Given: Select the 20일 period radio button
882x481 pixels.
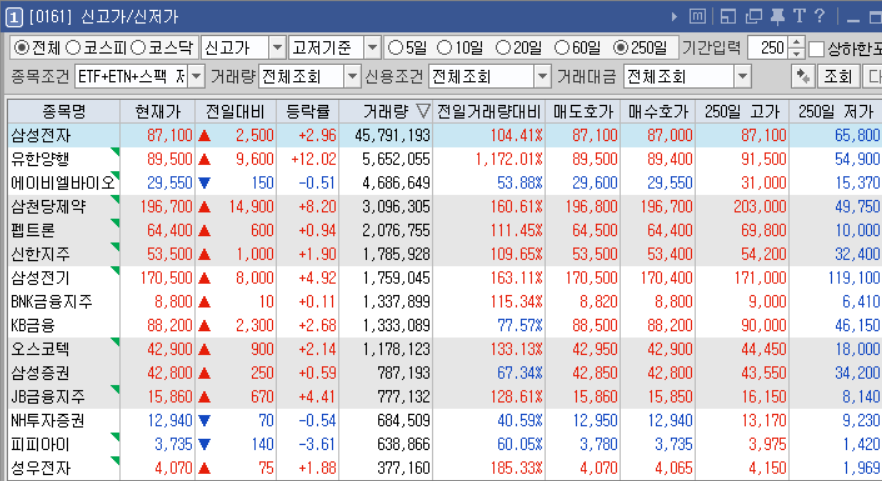Looking at the screenshot, I should tap(503, 48).
